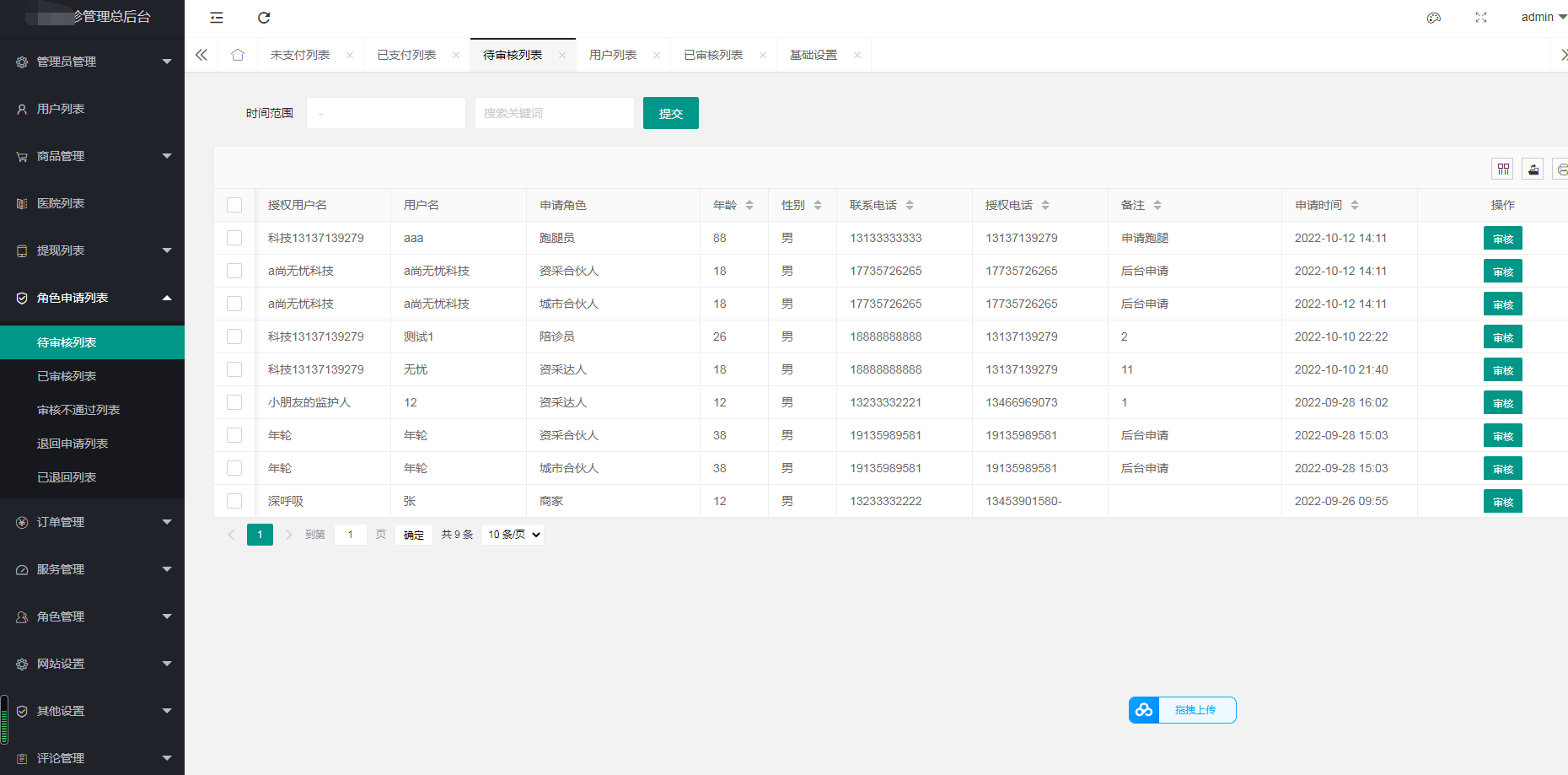This screenshot has height=775, width=1568.
Task: Toggle fullscreen mode icon
Action: (1480, 18)
